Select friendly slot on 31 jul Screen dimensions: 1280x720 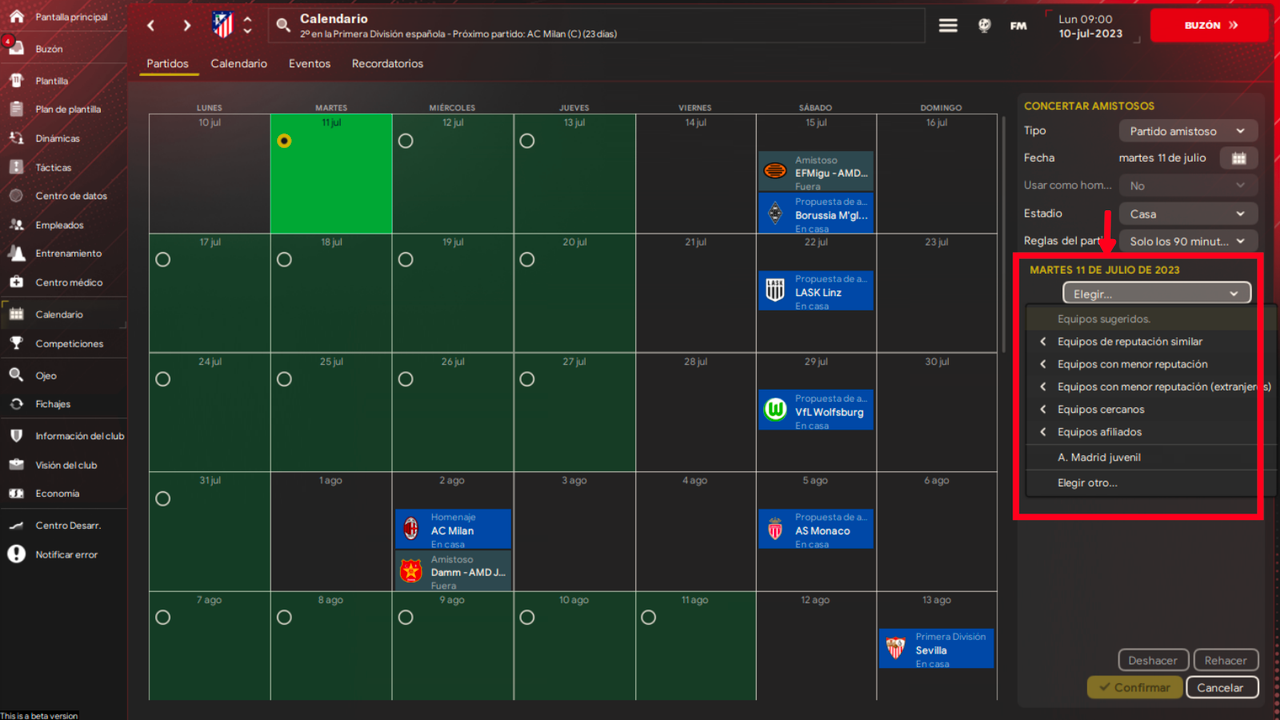[163, 499]
